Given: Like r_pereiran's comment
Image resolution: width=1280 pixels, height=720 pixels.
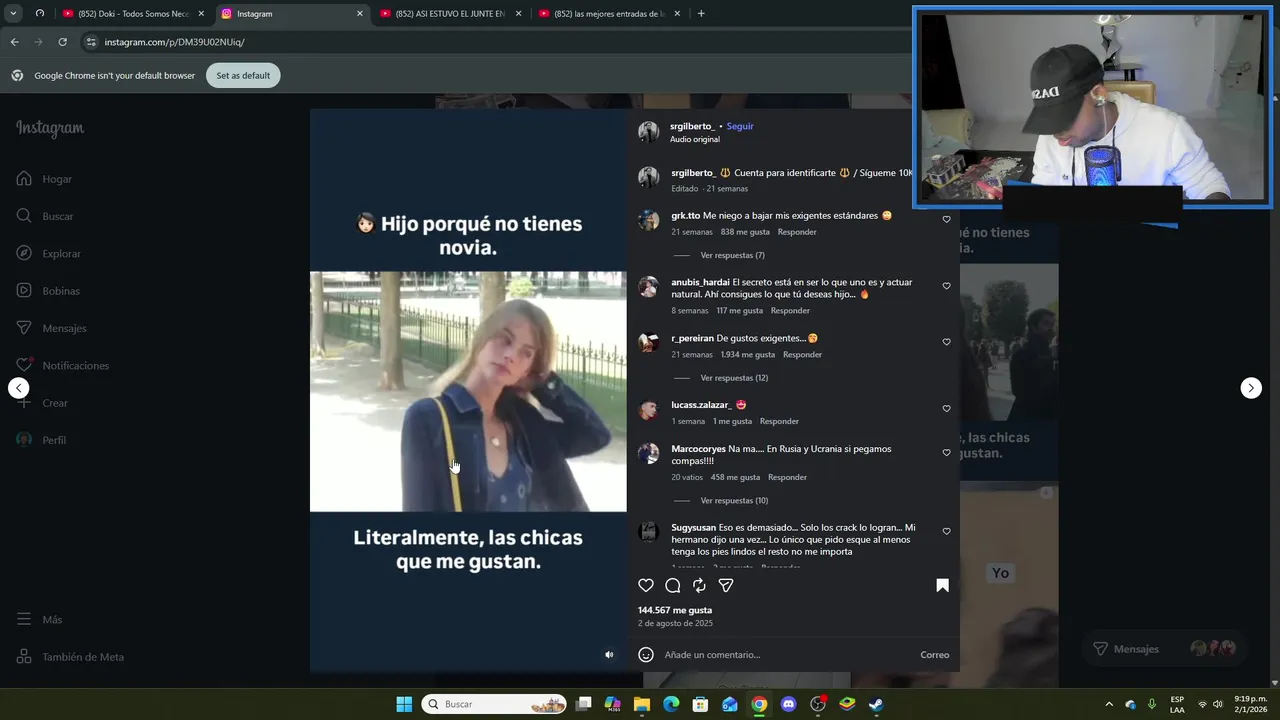Looking at the screenshot, I should [x=946, y=342].
